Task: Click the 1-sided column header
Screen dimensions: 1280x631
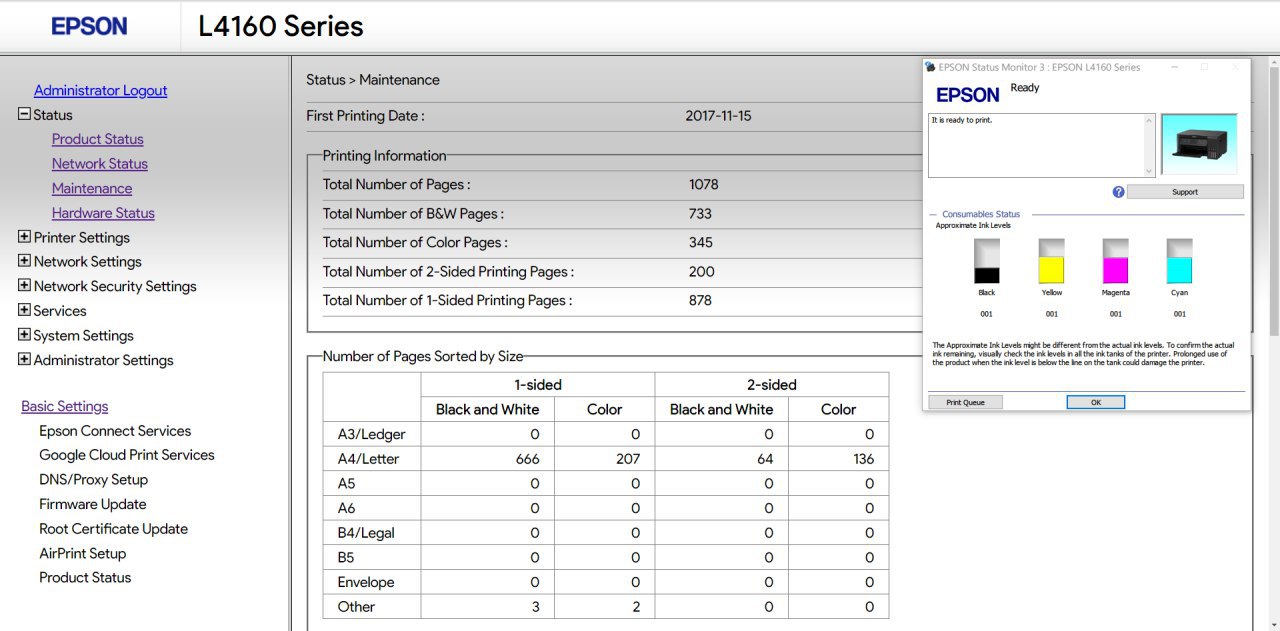Action: coord(537,384)
